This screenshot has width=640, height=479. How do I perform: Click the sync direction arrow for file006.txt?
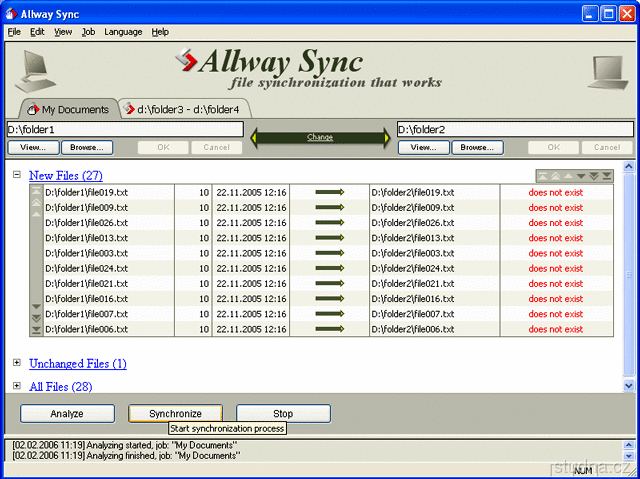tap(329, 329)
